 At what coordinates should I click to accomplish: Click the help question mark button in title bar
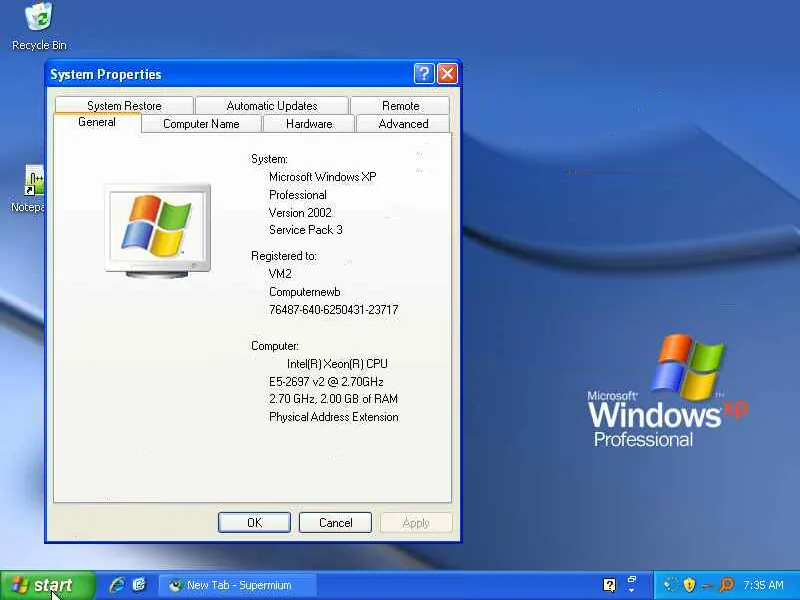pos(423,74)
